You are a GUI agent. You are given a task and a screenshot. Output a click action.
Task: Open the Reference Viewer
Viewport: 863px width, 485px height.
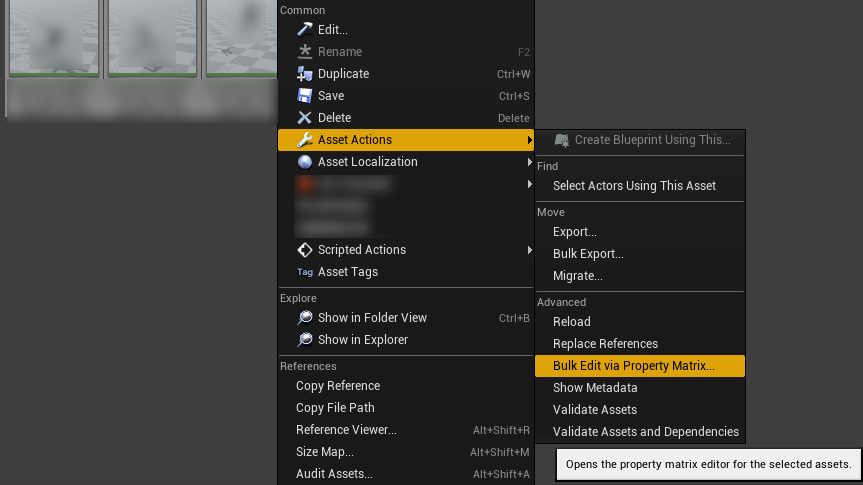click(346, 430)
